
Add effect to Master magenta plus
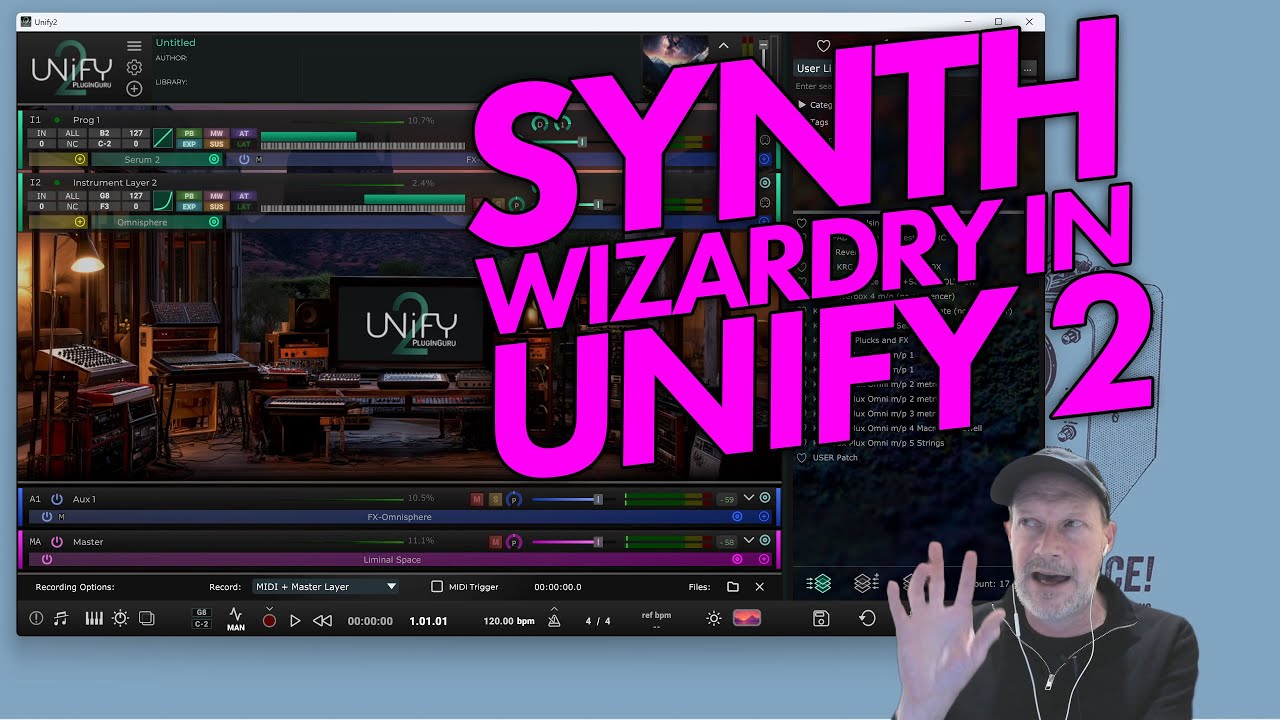764,560
